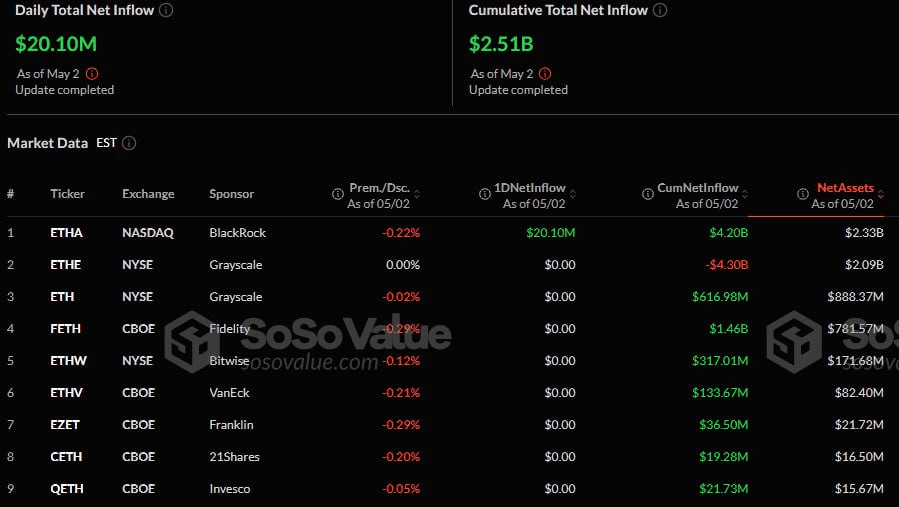This screenshot has height=507, width=899.
Task: Click the Ticker column header
Action: pos(67,194)
